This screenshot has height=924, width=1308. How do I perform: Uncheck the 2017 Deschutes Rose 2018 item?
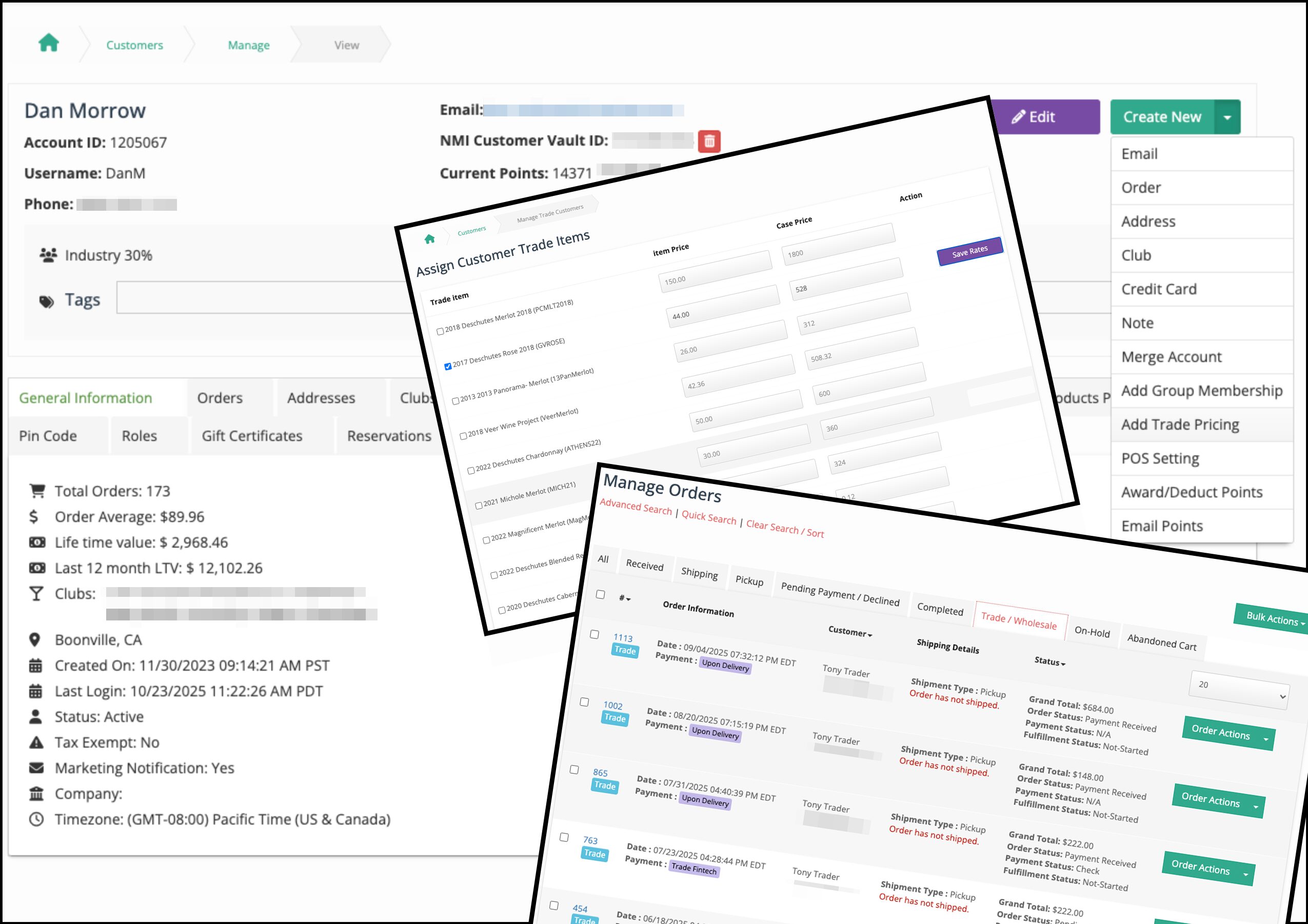click(448, 366)
